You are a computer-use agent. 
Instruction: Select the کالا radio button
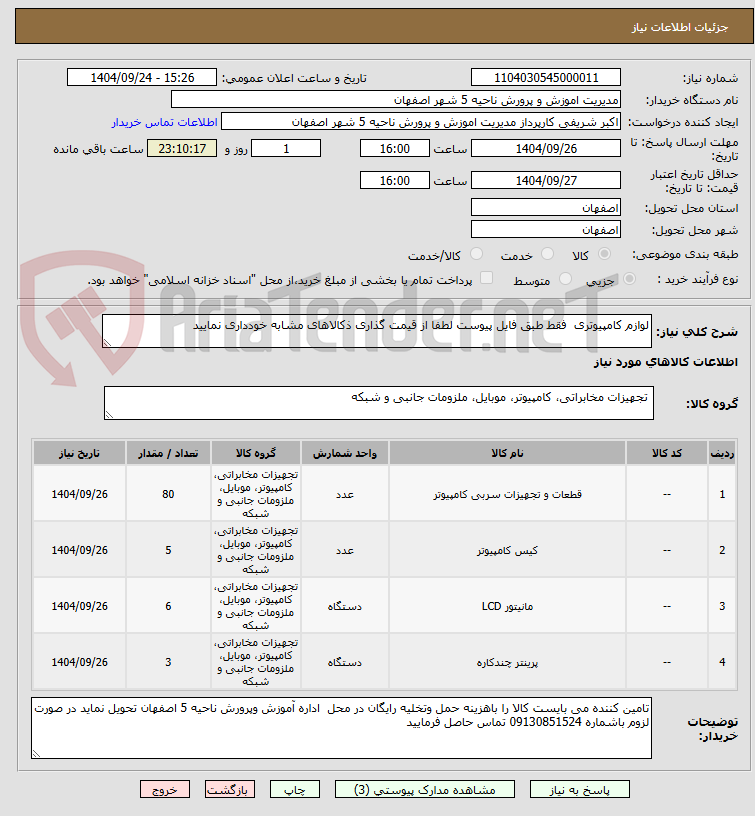(x=604, y=254)
